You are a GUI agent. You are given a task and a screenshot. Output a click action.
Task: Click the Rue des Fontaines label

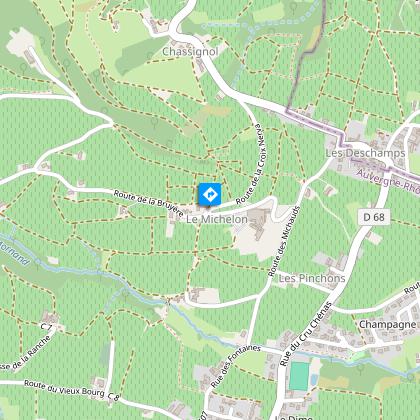click(235, 366)
